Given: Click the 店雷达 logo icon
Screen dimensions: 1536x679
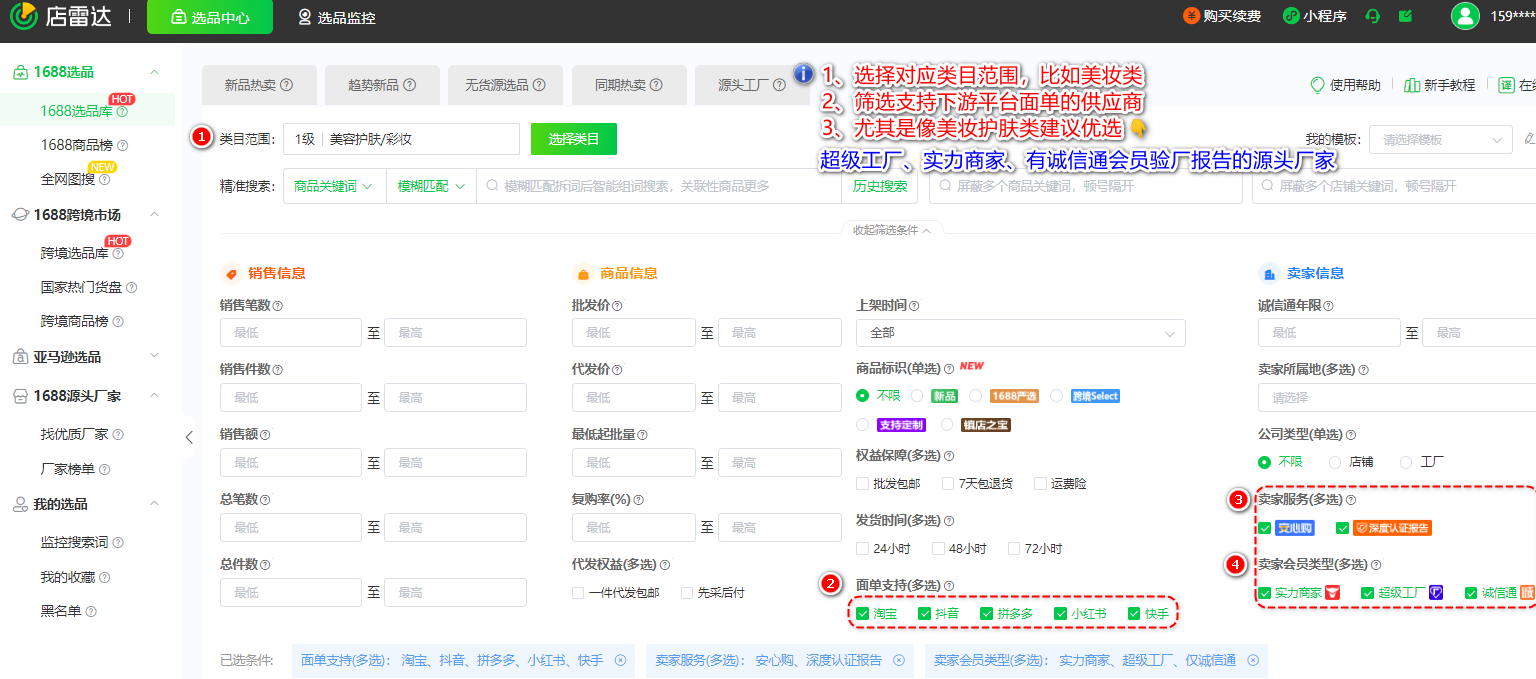Looking at the screenshot, I should [22, 17].
